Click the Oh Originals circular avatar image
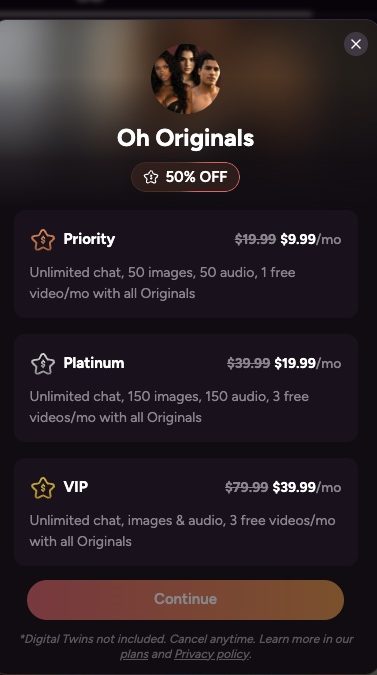Screen dimensions: 377x675 point(185,79)
